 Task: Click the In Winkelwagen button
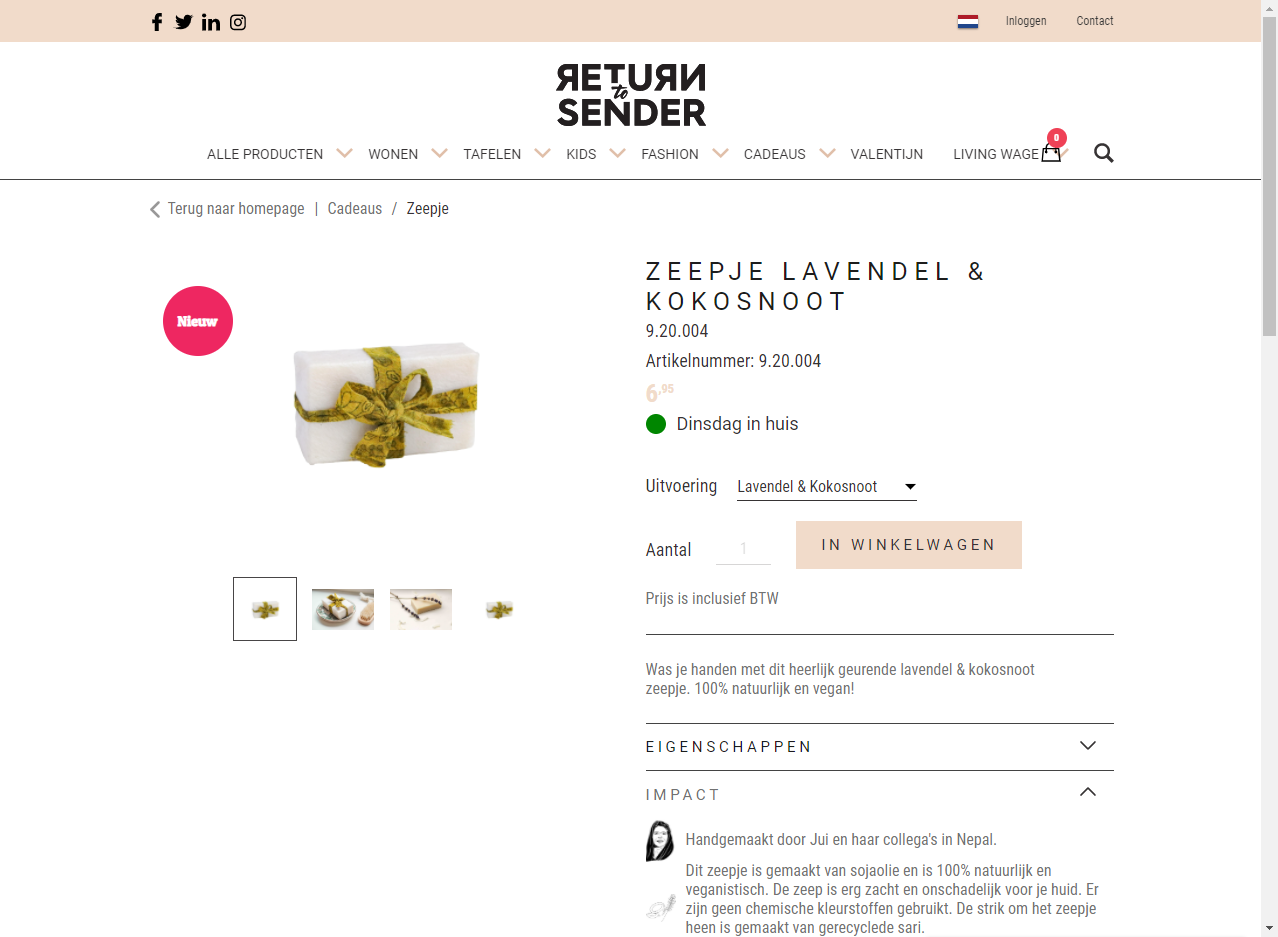pyautogui.click(x=908, y=545)
